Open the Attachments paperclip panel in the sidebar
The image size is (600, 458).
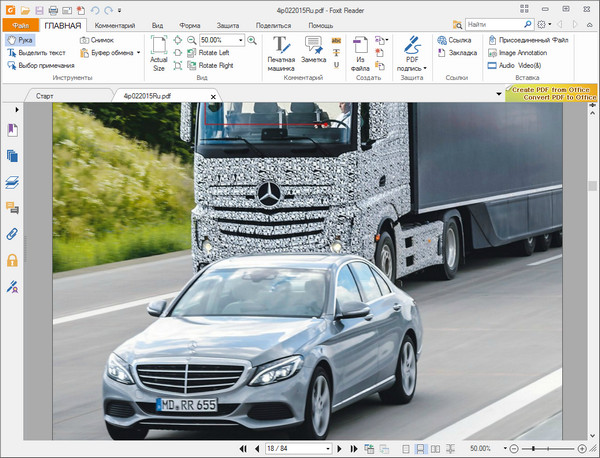[x=13, y=234]
